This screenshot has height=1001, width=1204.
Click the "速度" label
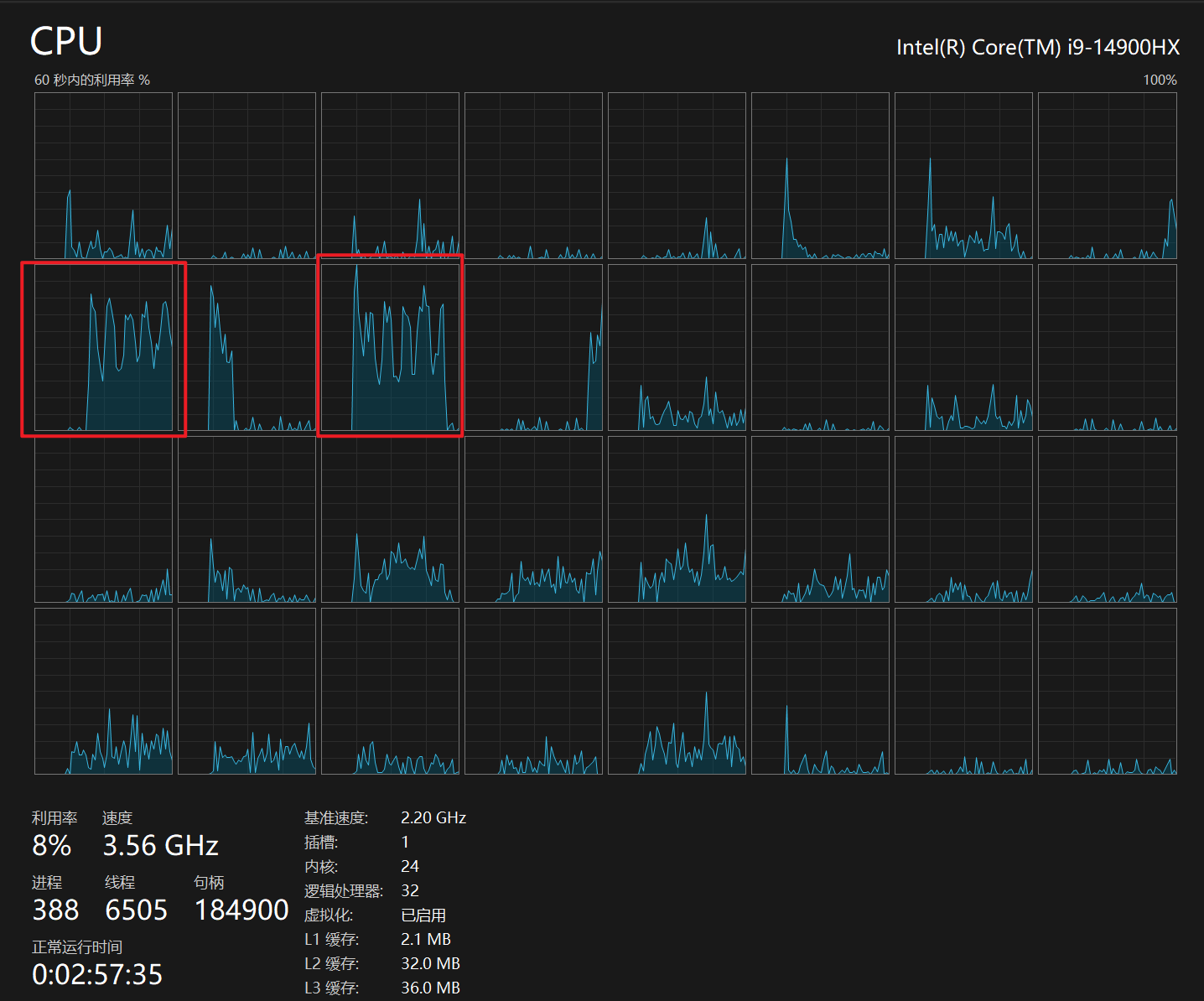tap(117, 817)
